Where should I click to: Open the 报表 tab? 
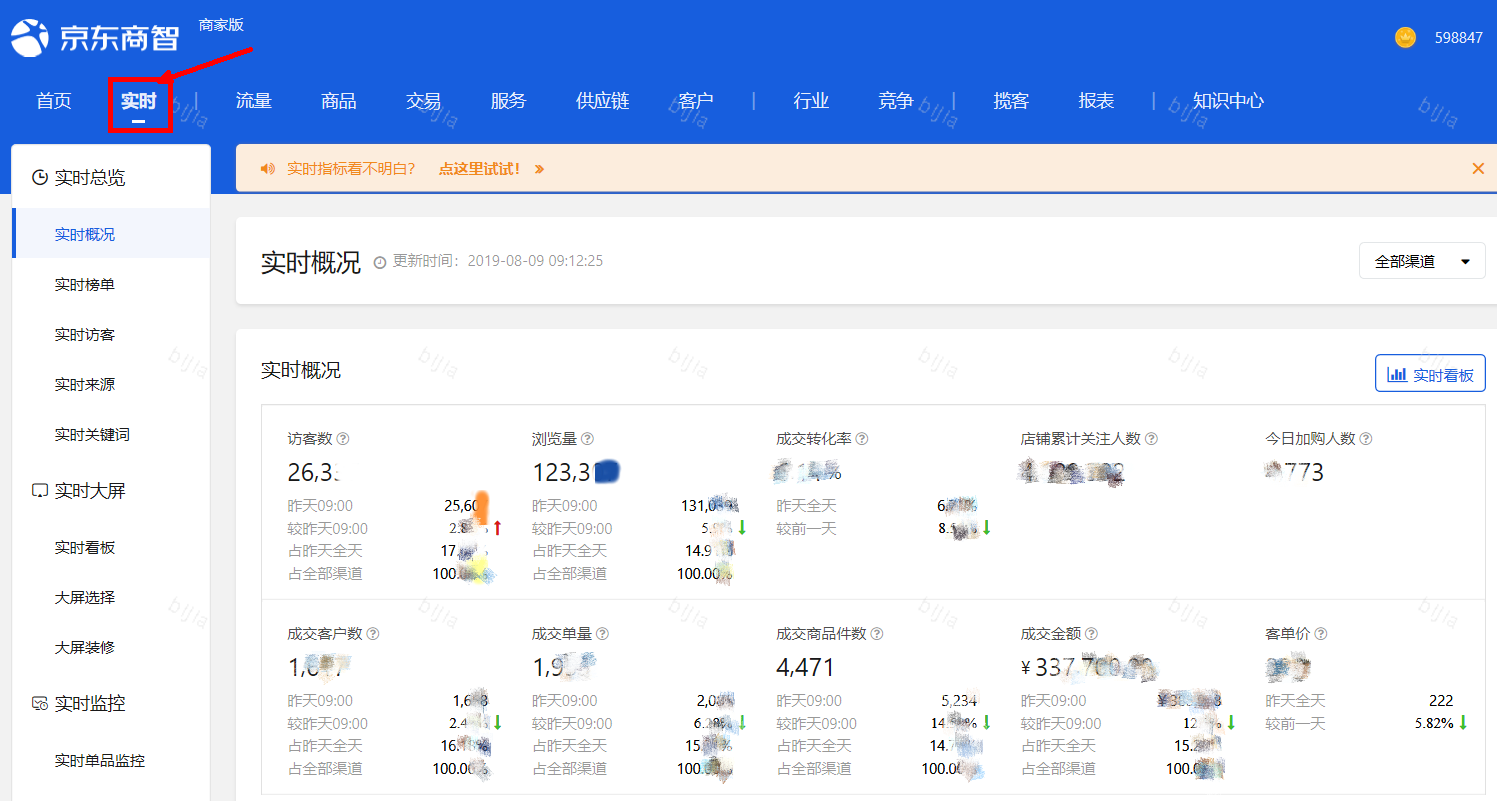[x=1097, y=101]
